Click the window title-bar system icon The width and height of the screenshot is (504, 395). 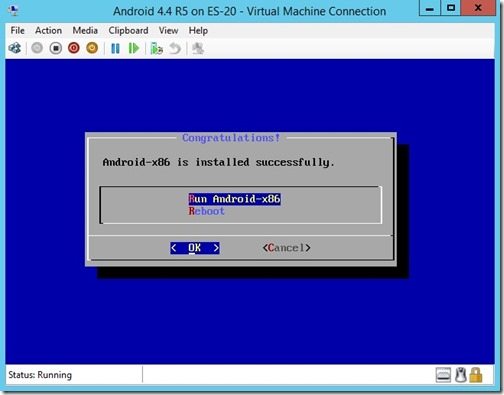click(x=13, y=11)
